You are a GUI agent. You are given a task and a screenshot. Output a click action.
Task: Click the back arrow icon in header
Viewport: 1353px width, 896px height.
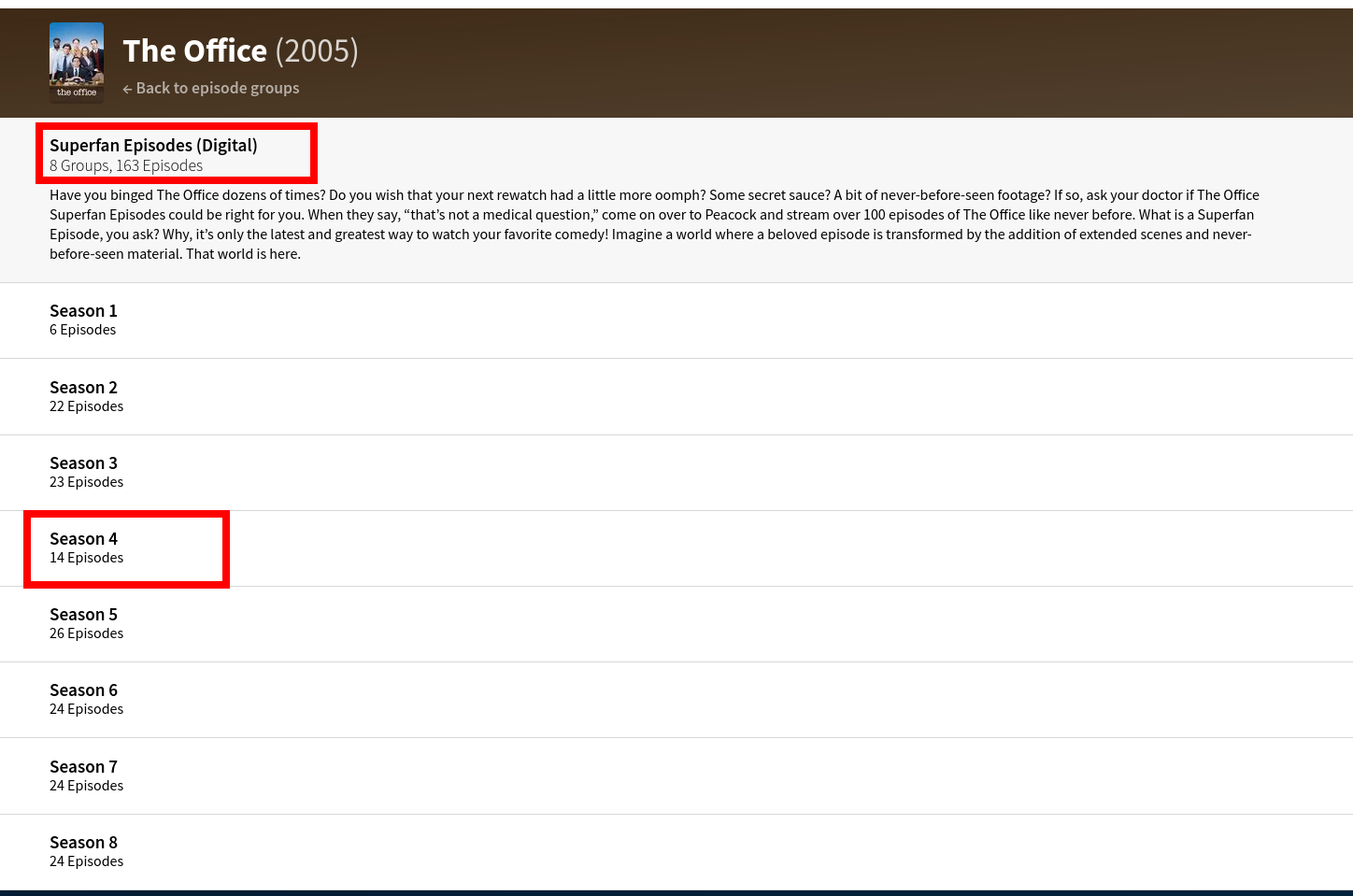click(x=127, y=89)
